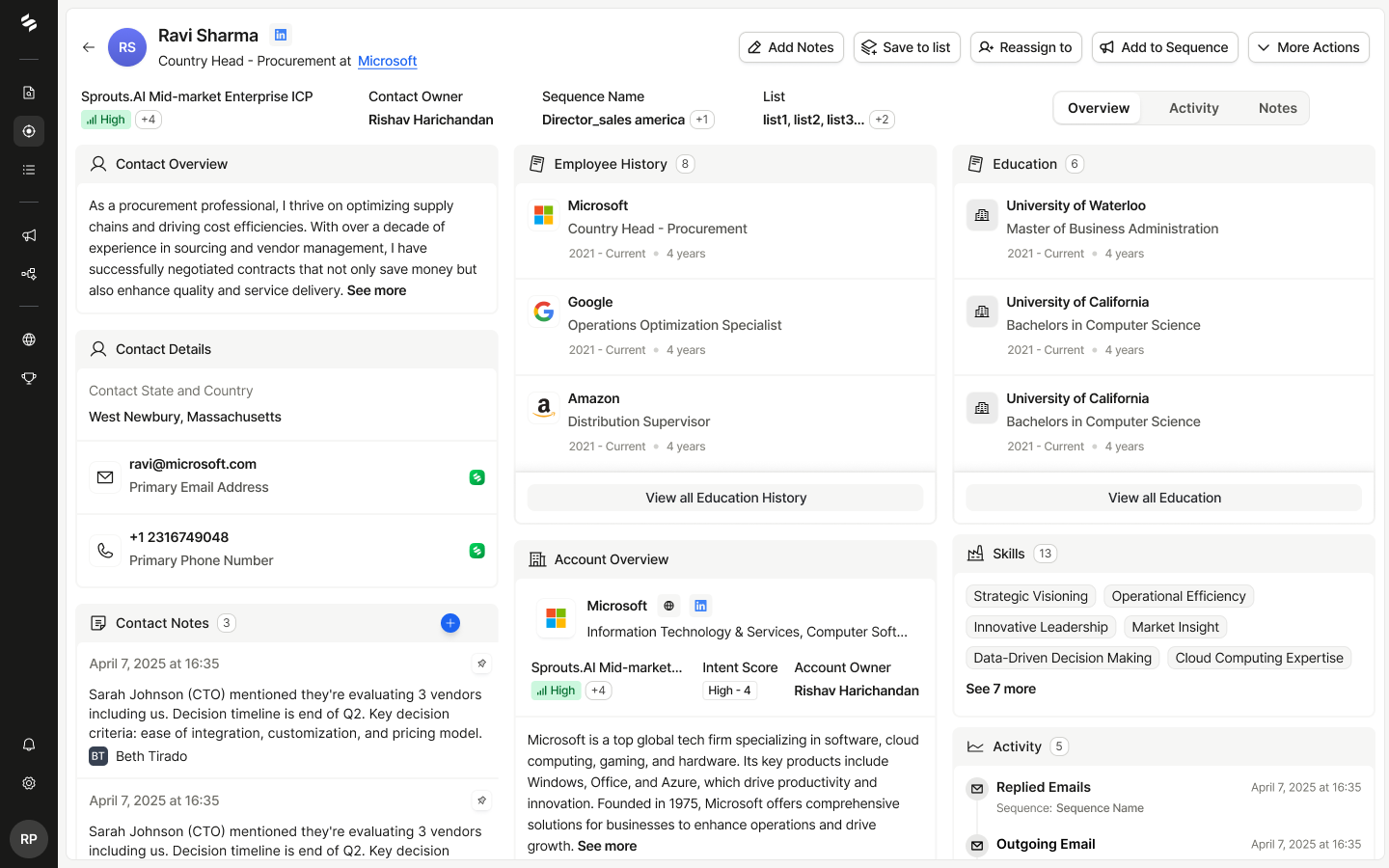Switch to the Notes tab
The image size is (1389, 868).
point(1277,108)
